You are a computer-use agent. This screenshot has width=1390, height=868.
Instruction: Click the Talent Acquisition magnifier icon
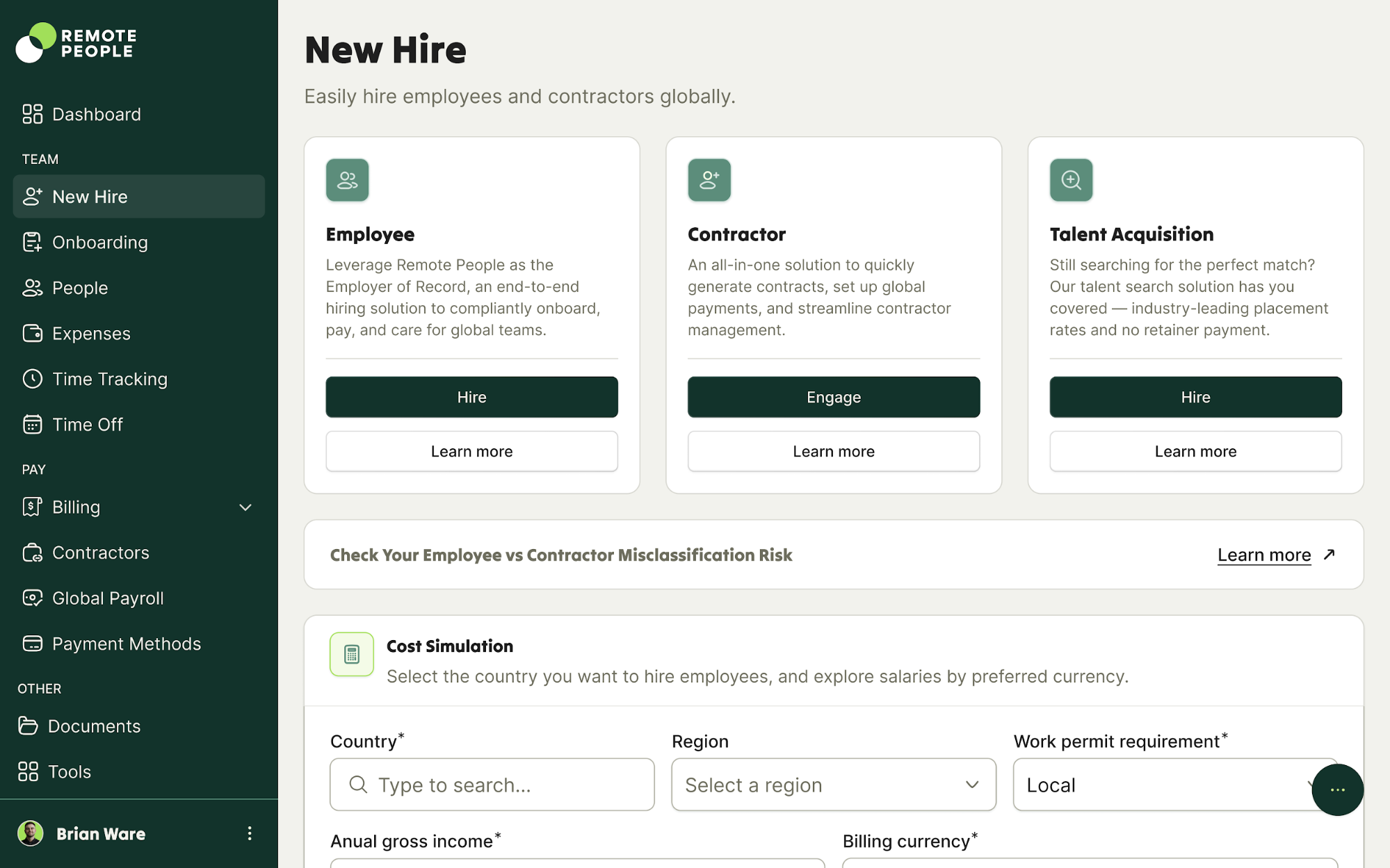click(x=1071, y=180)
